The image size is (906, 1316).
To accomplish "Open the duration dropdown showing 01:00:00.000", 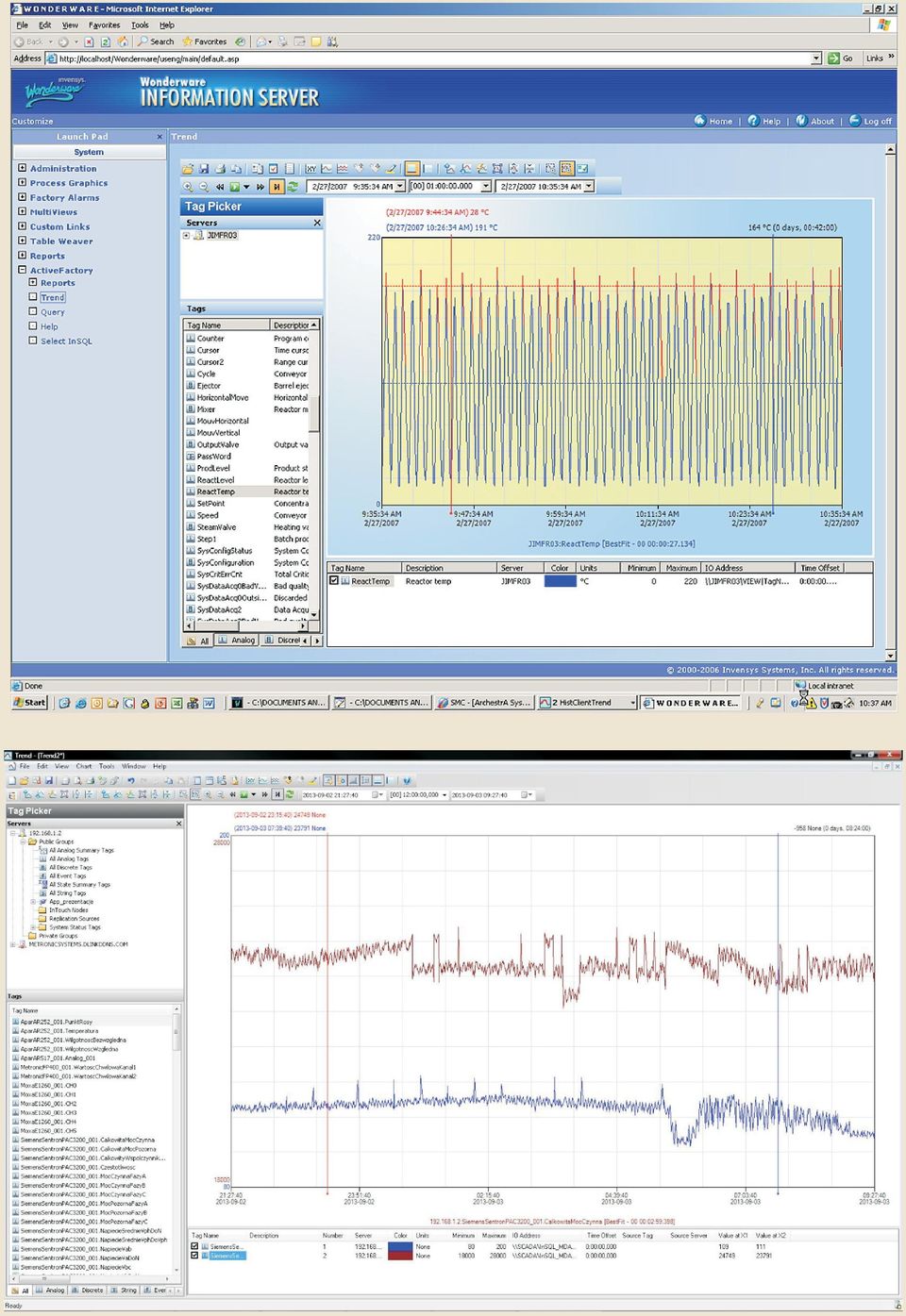I will pyautogui.click(x=487, y=187).
